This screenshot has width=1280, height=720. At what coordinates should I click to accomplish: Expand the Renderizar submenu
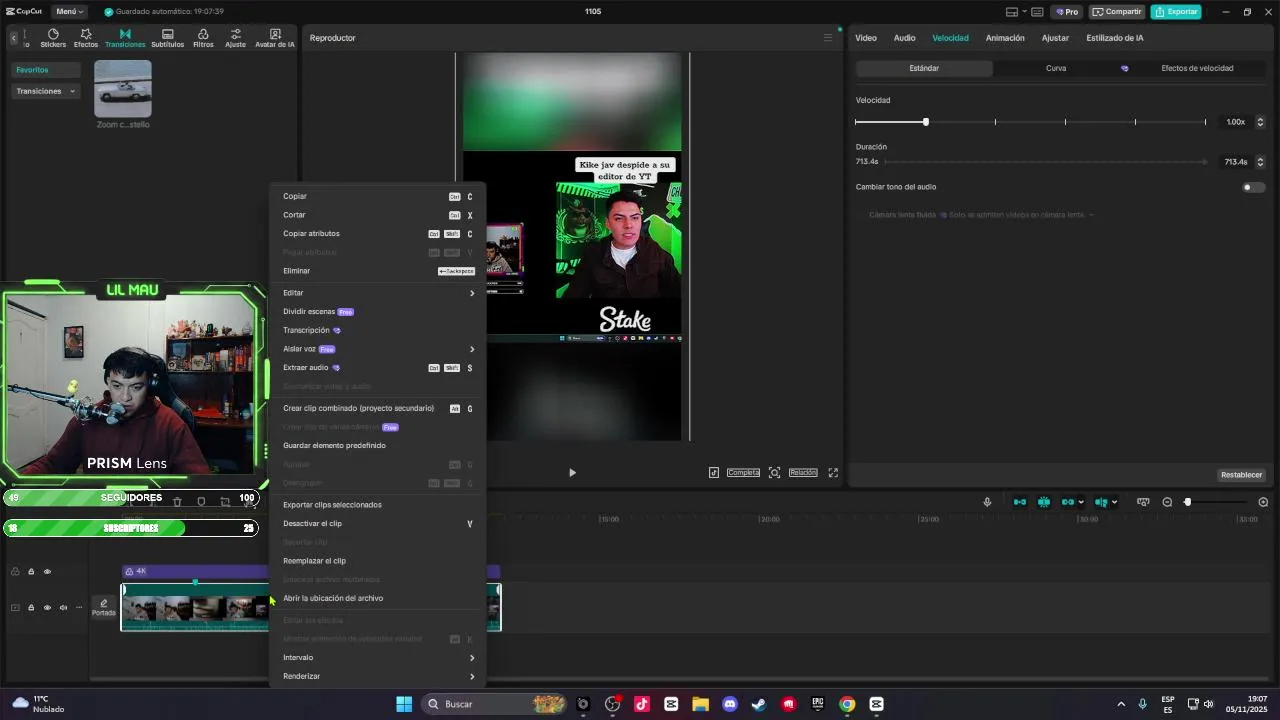[x=378, y=676]
